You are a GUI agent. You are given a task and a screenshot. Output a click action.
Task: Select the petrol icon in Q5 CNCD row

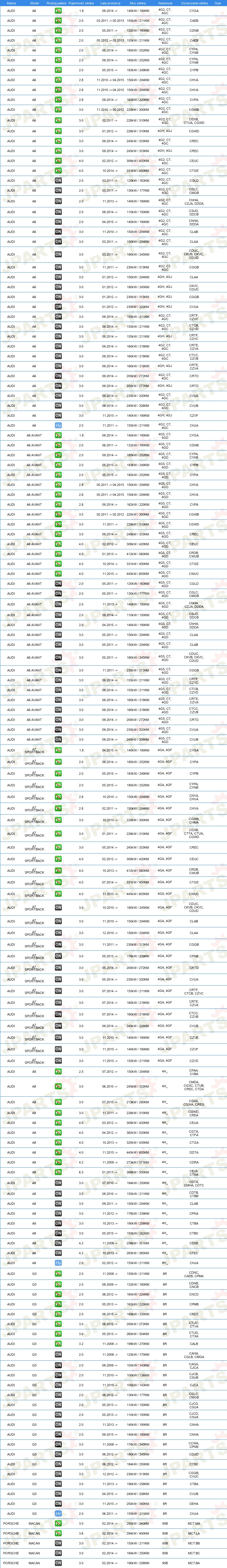click(58, 1295)
